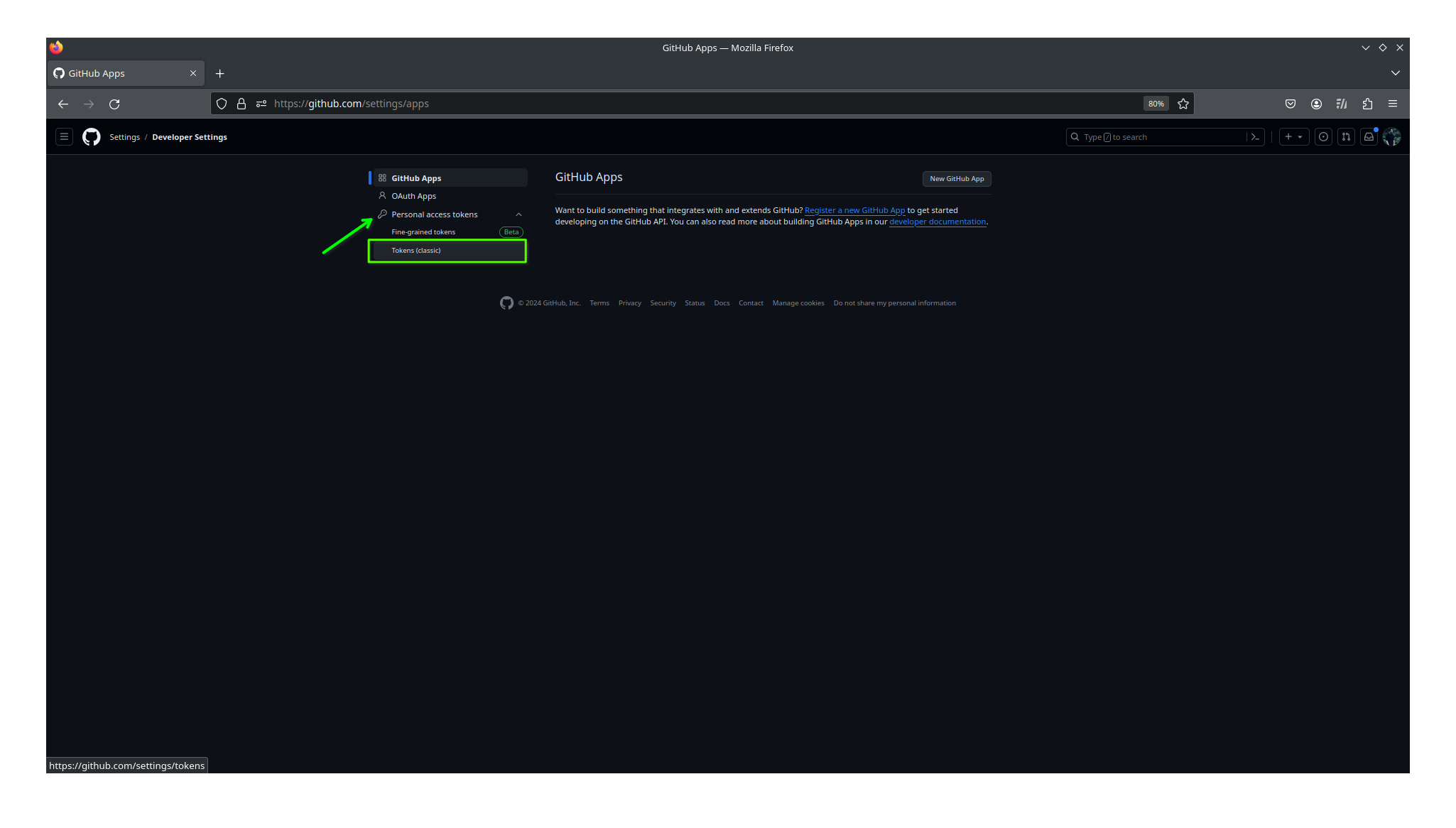Viewport: 1456px width, 828px height.
Task: Open the Terms footer link
Action: point(599,303)
